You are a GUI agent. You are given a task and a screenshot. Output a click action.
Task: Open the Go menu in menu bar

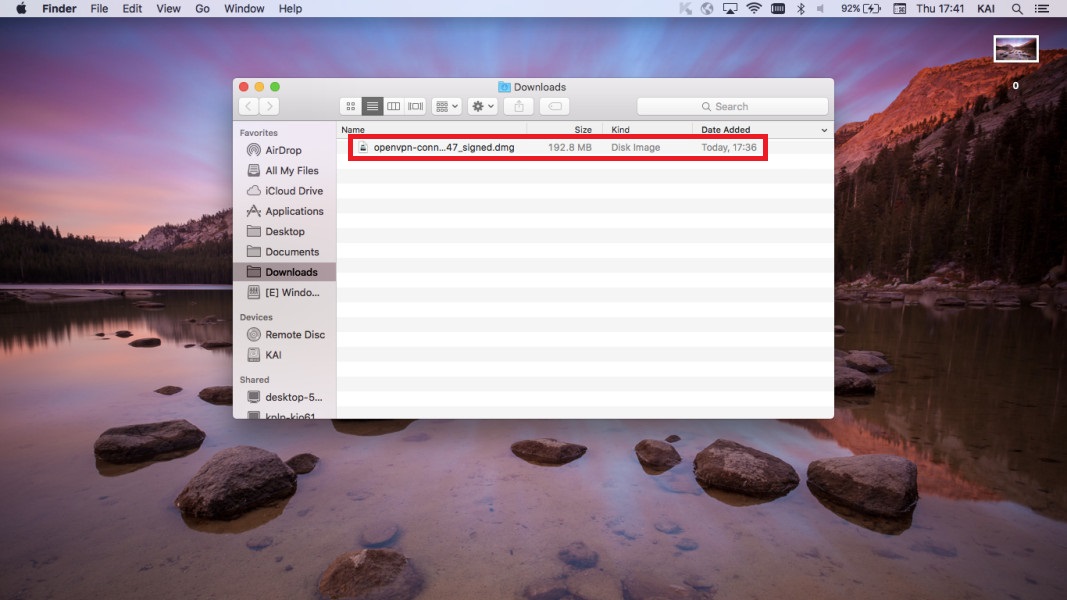click(x=203, y=9)
